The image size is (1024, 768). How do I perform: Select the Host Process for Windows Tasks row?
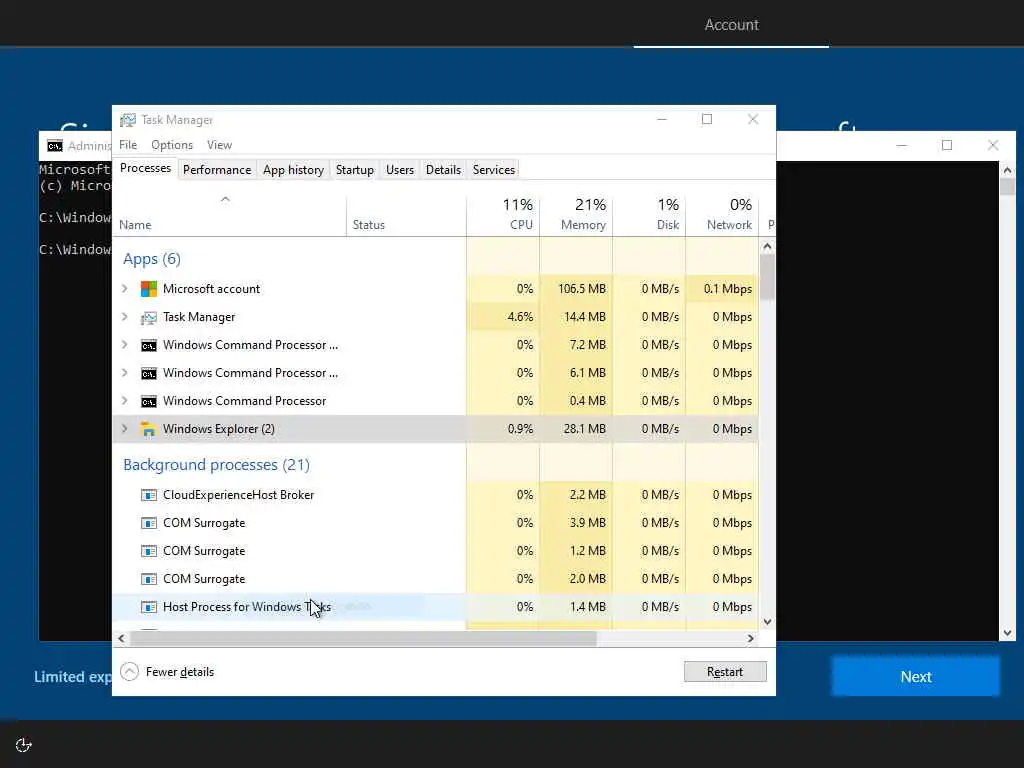click(436, 607)
